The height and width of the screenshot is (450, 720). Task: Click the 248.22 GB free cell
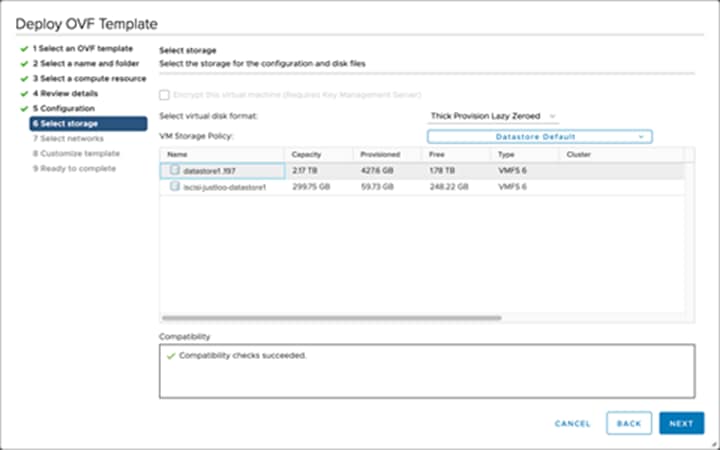pos(449,187)
